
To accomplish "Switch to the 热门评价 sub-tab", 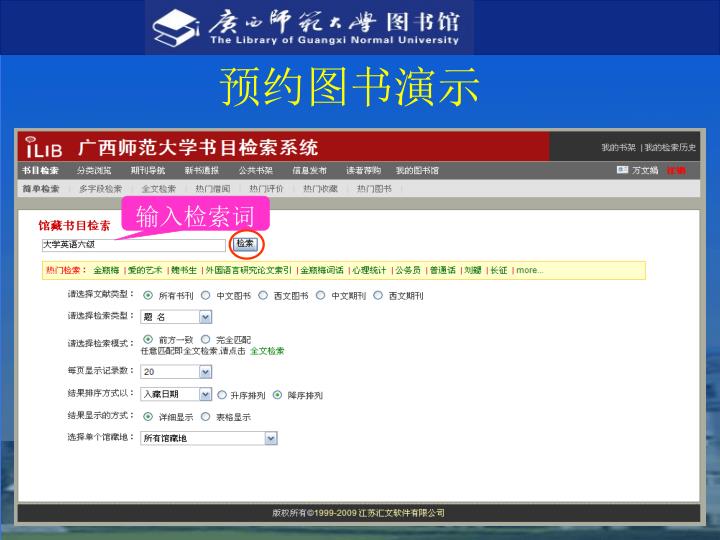I will [266, 189].
